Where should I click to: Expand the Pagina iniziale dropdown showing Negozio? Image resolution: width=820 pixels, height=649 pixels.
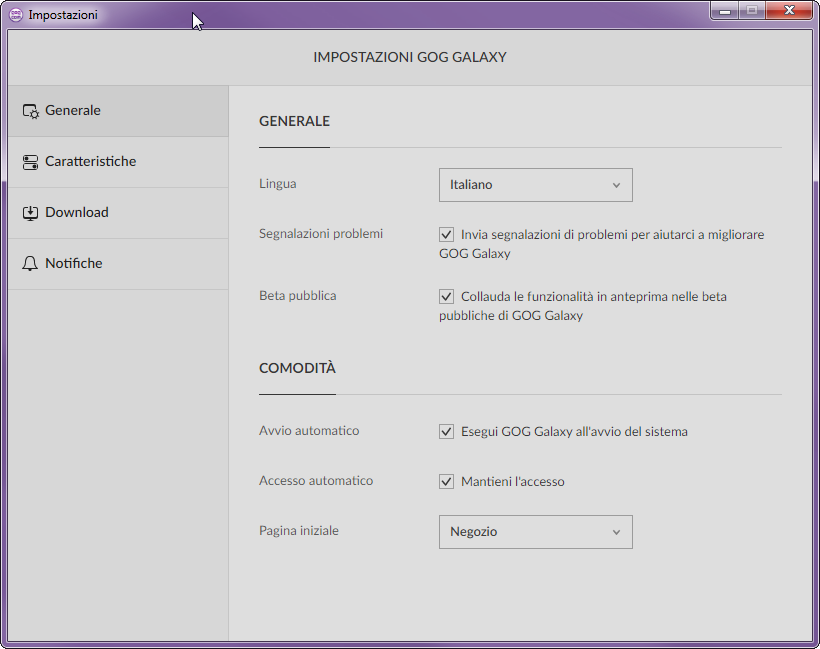[536, 532]
